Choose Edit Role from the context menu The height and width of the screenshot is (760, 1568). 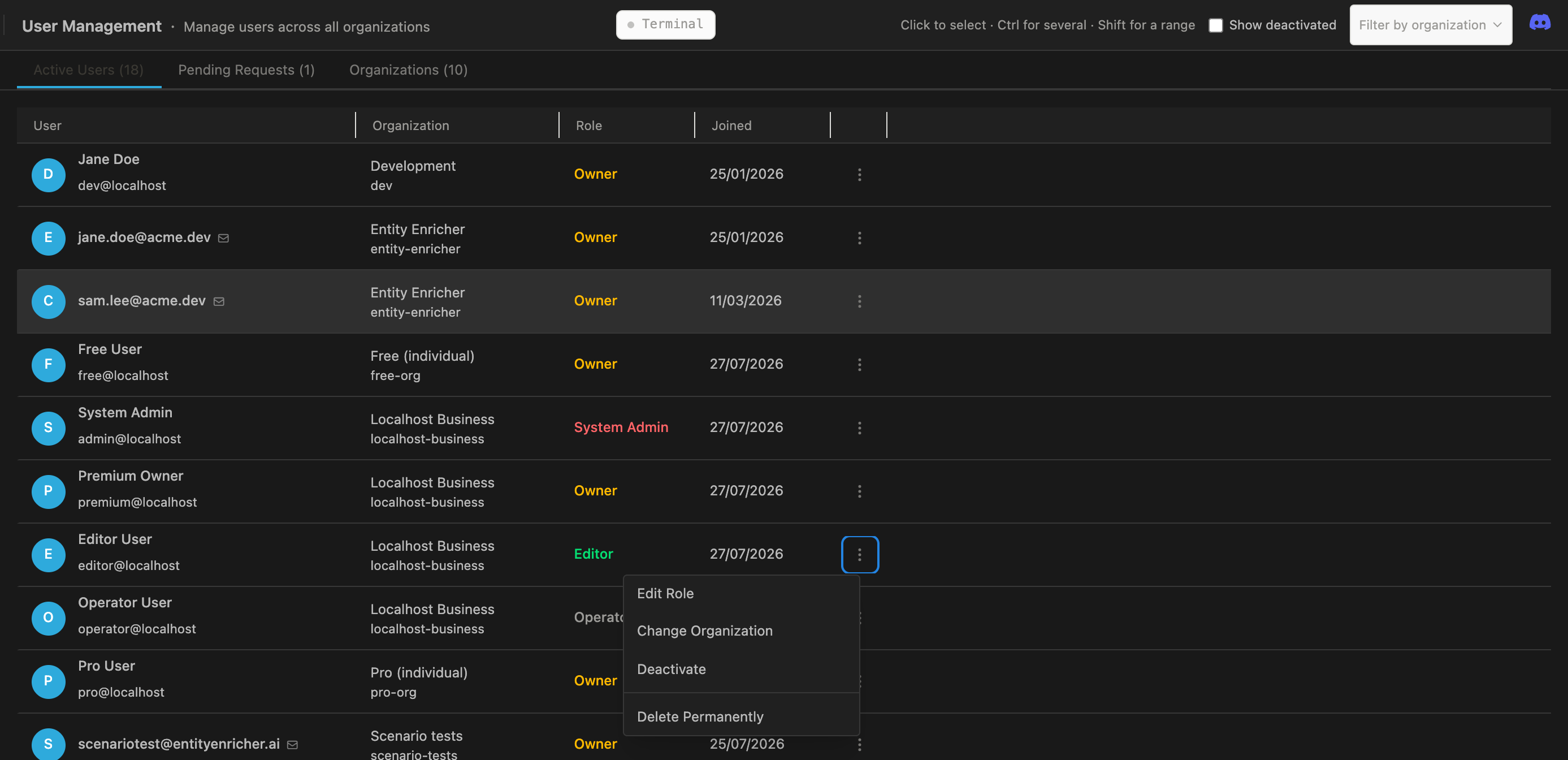tap(742, 594)
